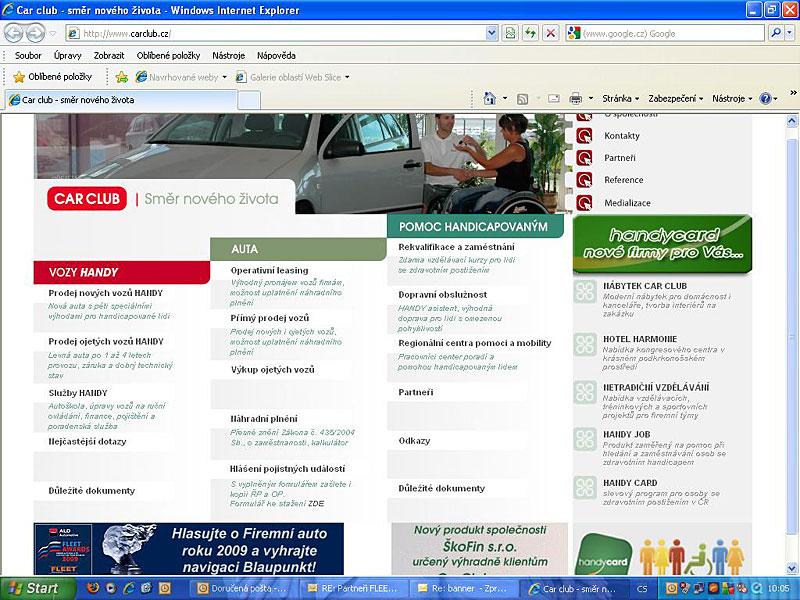Viewport: 800px width, 600px height.
Task: Click the CAR CLUB red logo
Action: click(87, 198)
